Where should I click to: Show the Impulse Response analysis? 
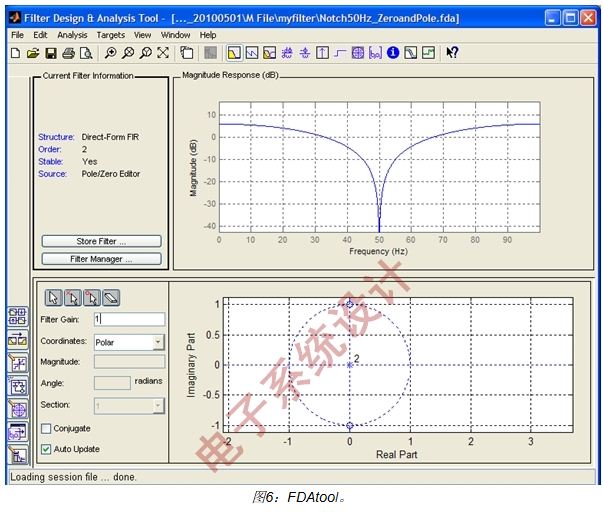(322, 53)
